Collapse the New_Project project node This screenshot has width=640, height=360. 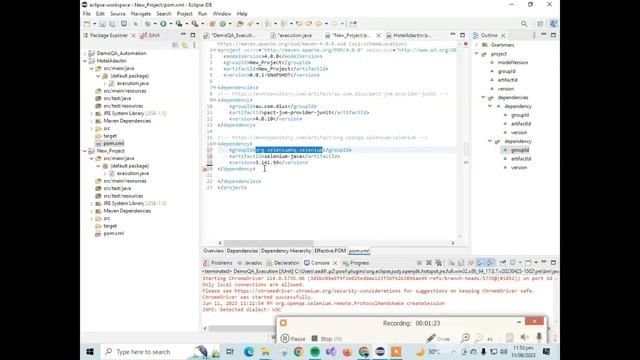pyautogui.click(x=85, y=151)
